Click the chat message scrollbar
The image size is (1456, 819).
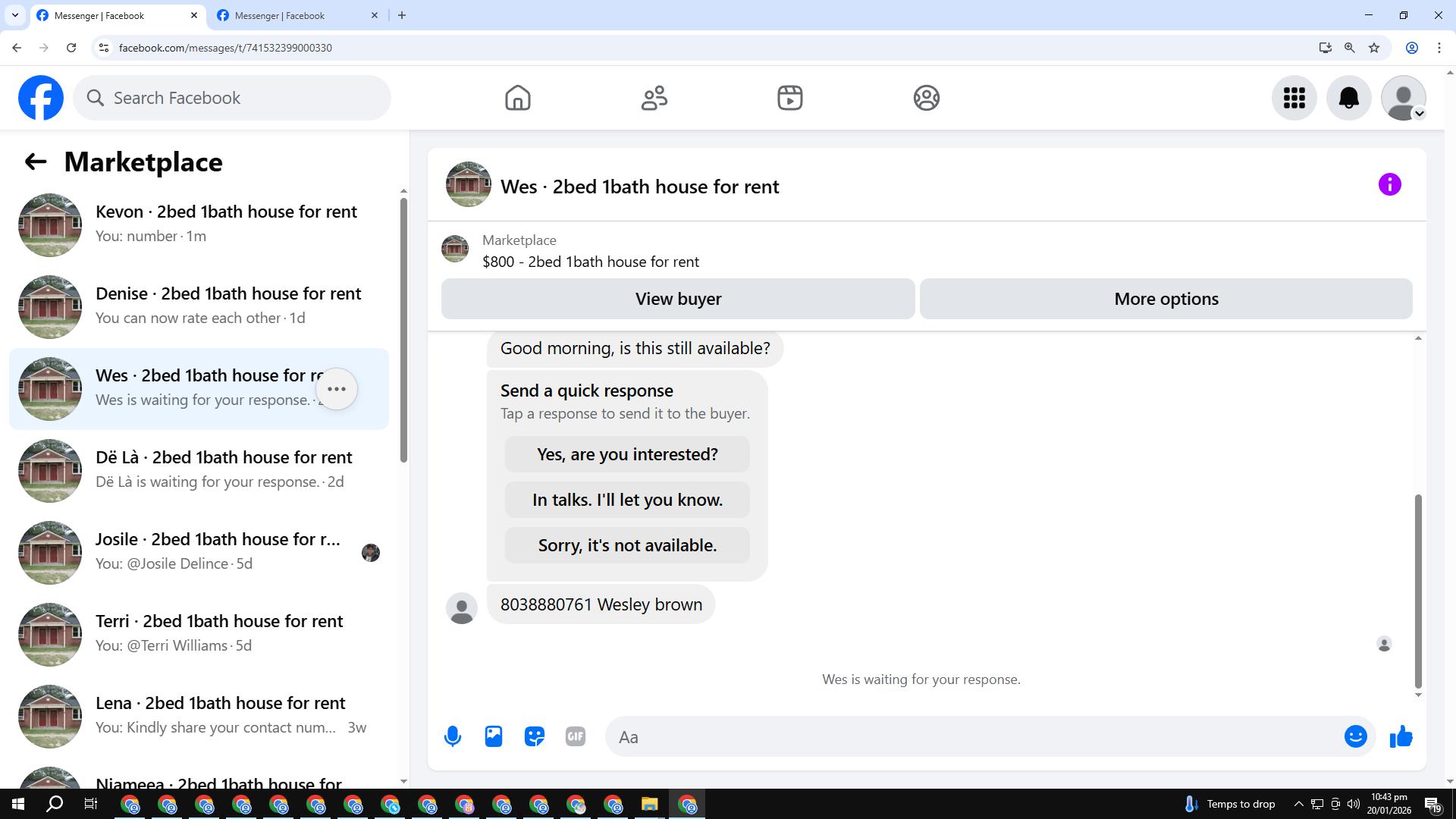click(1418, 591)
